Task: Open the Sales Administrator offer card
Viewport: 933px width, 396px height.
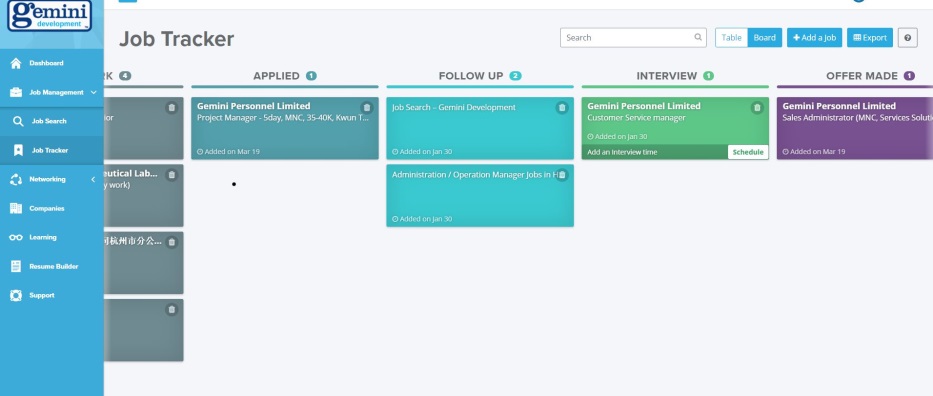Action: point(854,128)
